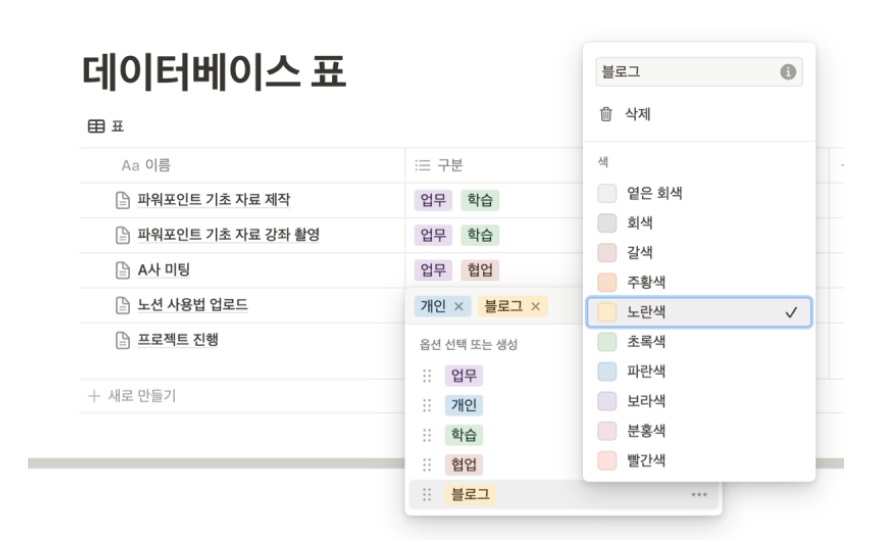Image resolution: width=889 pixels, height=540 pixels.
Task: Click the checkmark on the 노란색 row
Action: point(791,312)
